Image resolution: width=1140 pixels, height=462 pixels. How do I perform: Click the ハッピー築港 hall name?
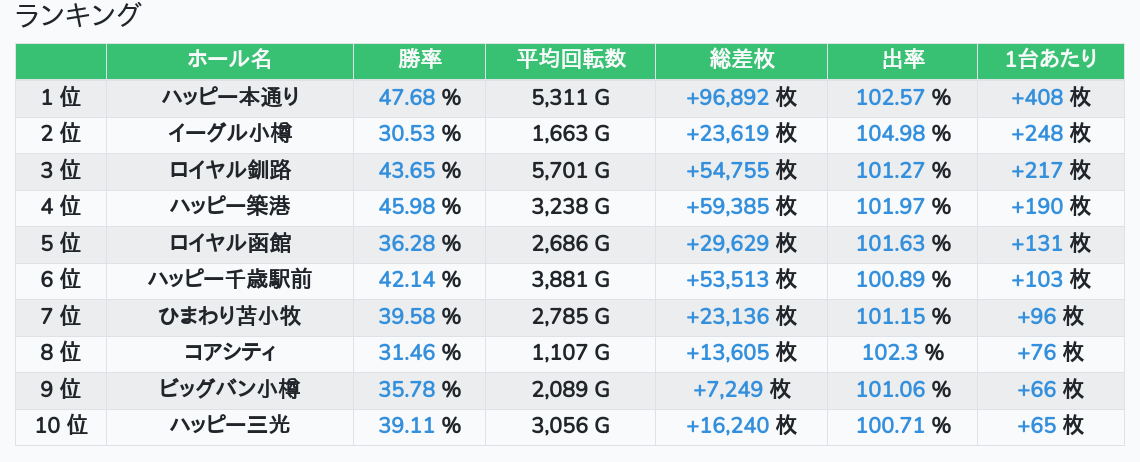(229, 207)
